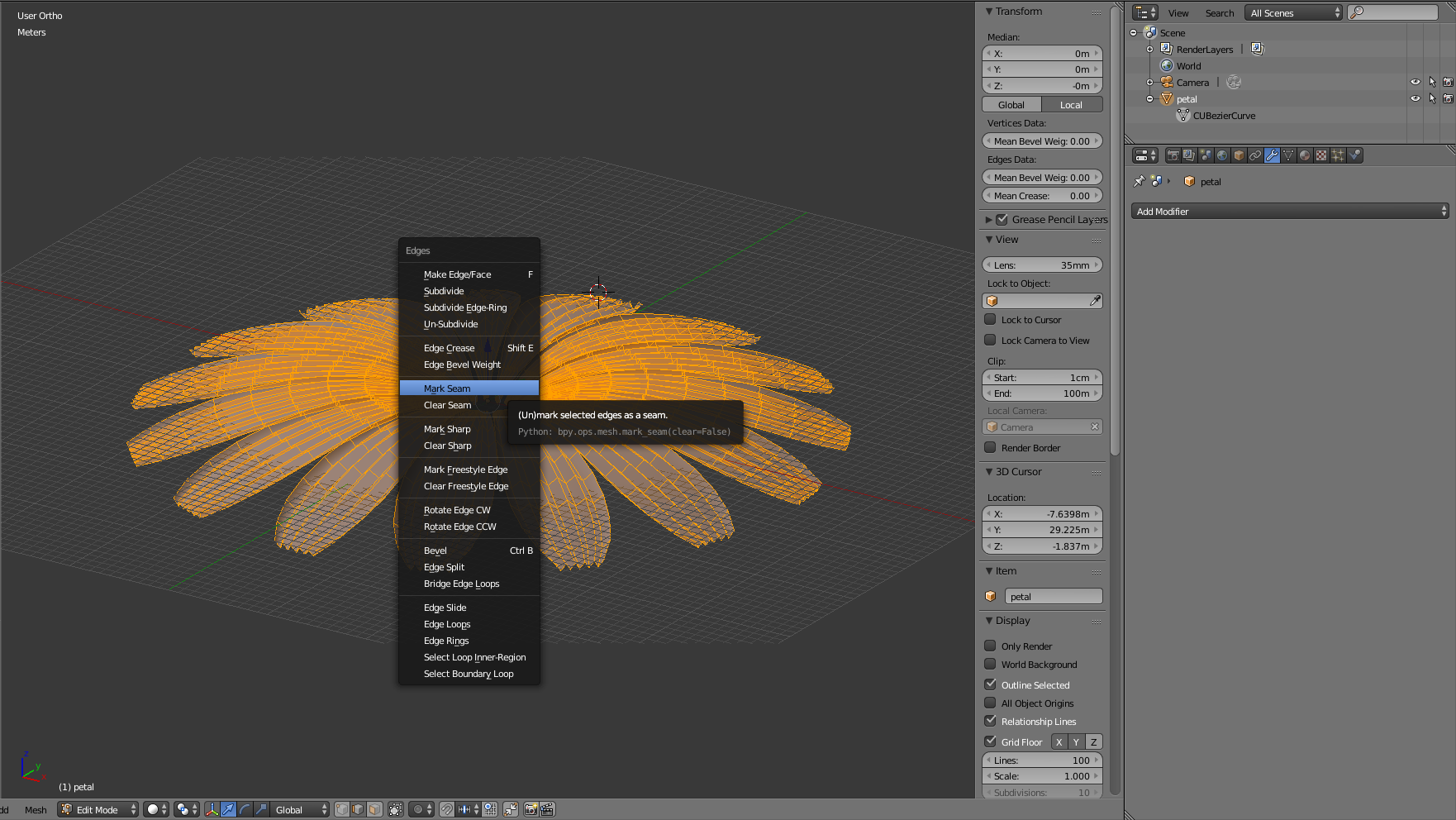Enable the Only Render checkbox
Screen dimensions: 1456x820
click(x=990, y=646)
